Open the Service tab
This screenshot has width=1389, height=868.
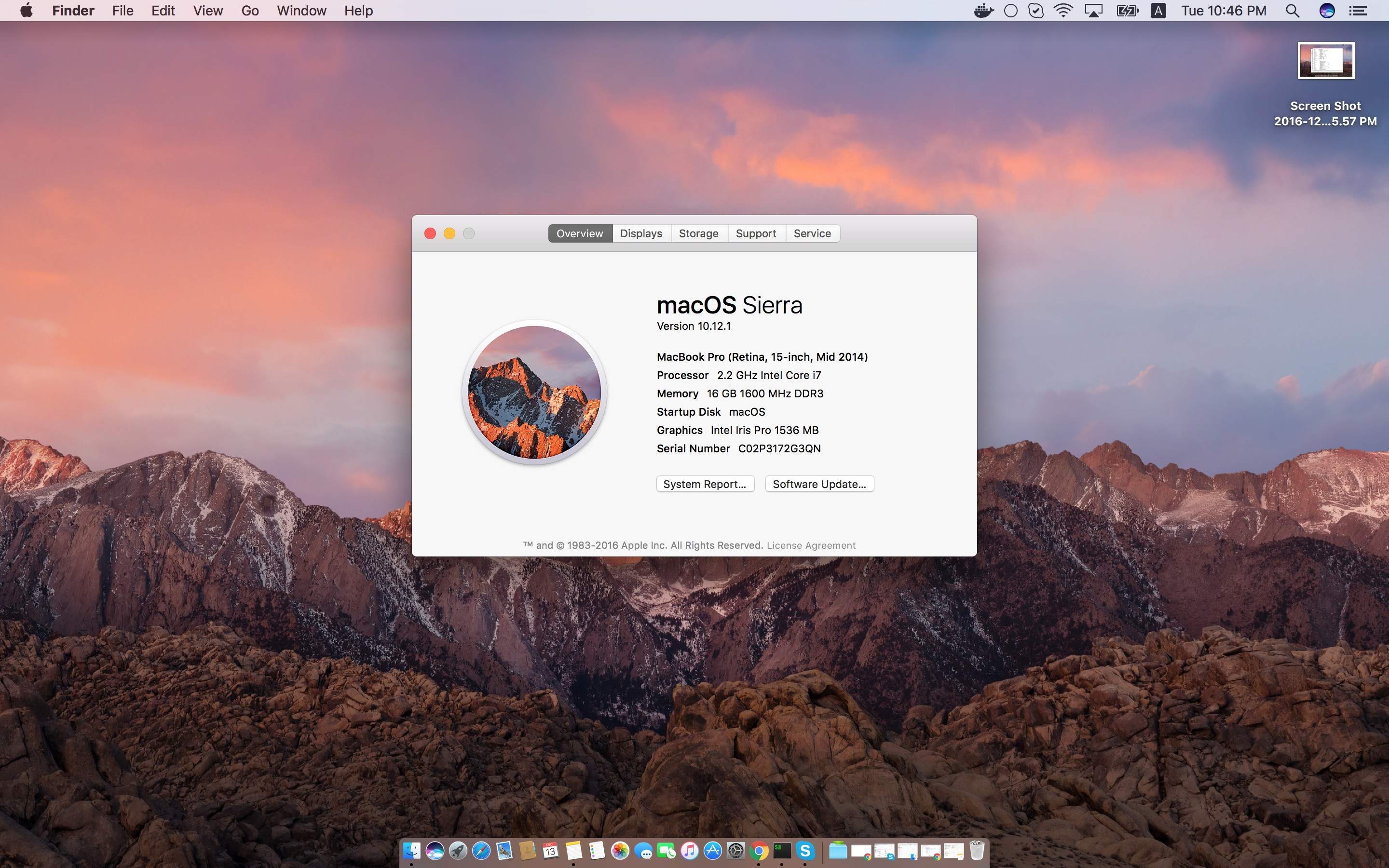(812, 233)
